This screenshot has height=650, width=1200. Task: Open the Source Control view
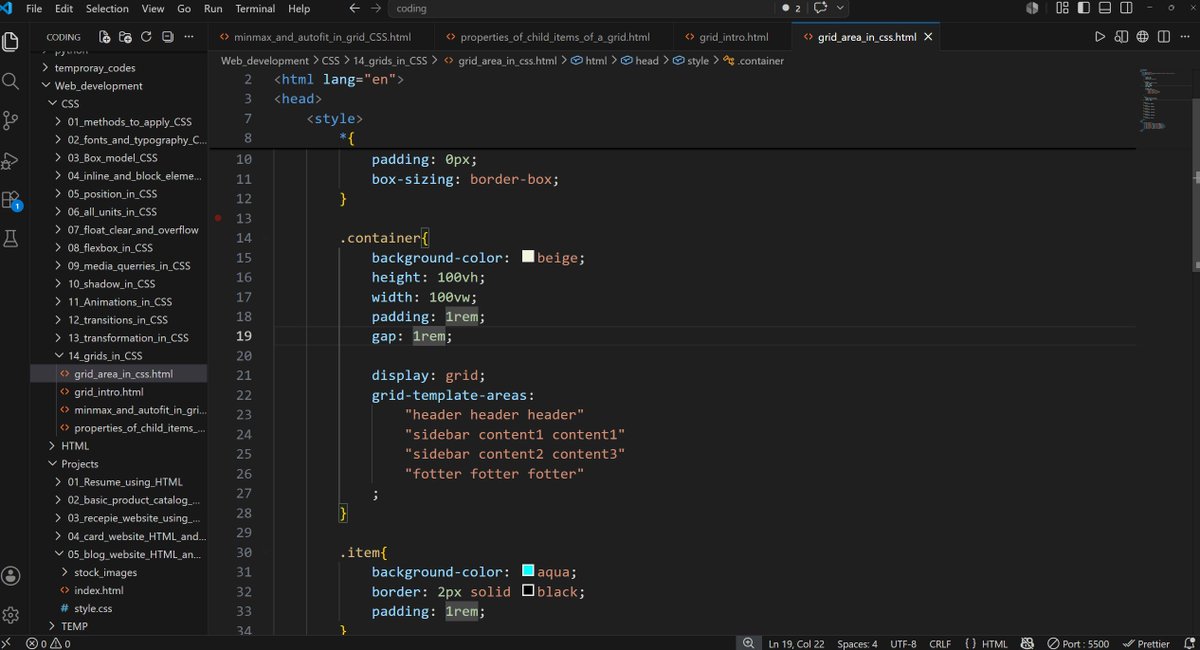11,121
